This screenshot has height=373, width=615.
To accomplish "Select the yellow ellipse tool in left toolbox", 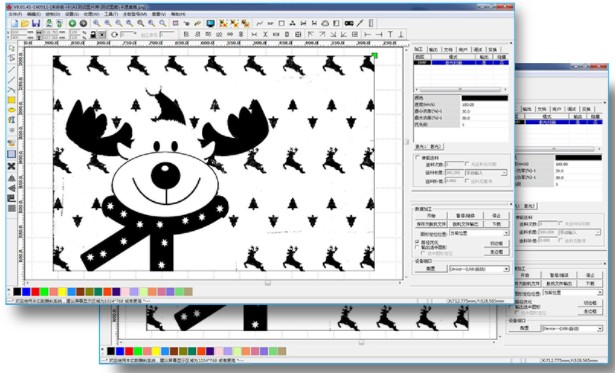I will click(x=12, y=110).
